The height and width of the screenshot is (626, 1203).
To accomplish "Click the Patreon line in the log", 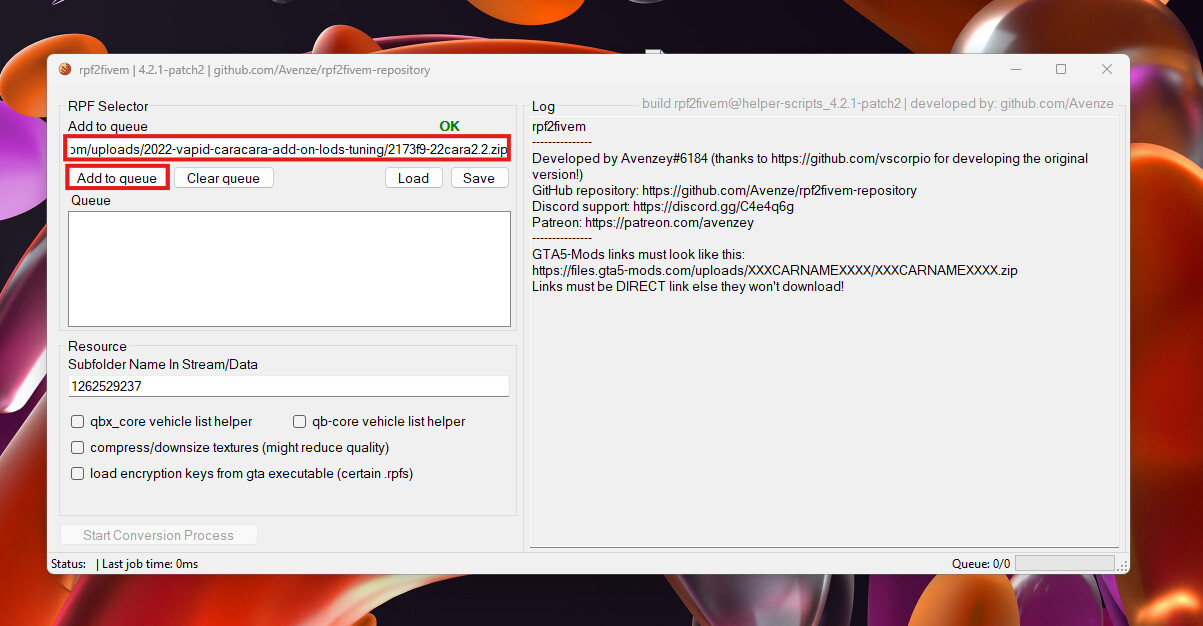I will 643,222.
